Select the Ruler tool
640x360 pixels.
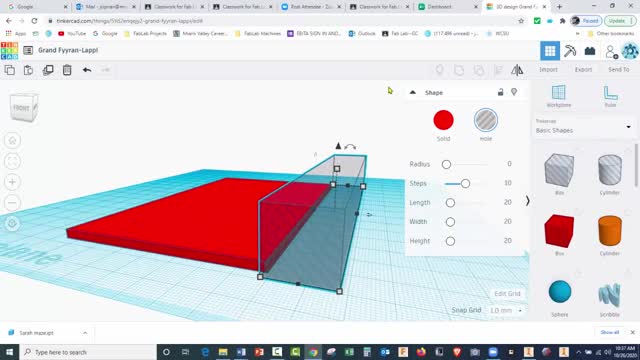611,96
